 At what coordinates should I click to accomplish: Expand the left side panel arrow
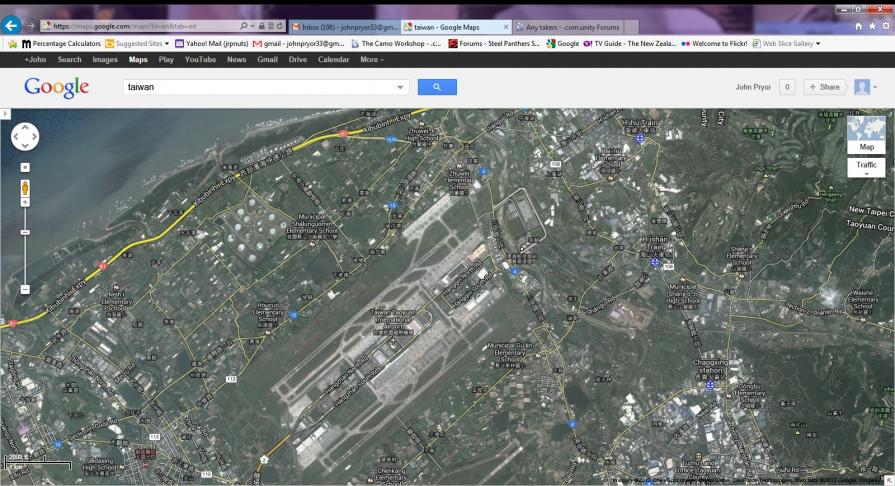(x=5, y=115)
